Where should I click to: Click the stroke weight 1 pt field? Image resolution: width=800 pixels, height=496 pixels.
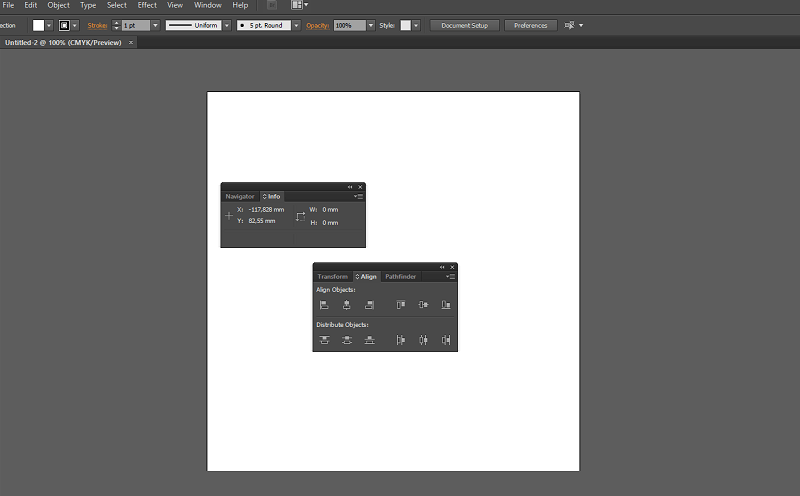point(136,26)
